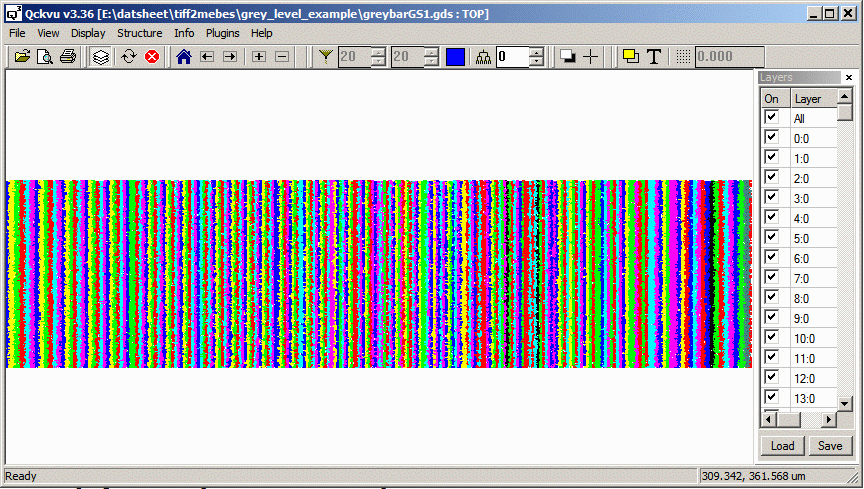Click the redraw refresh icon
The height and width of the screenshot is (489, 864).
[x=129, y=56]
